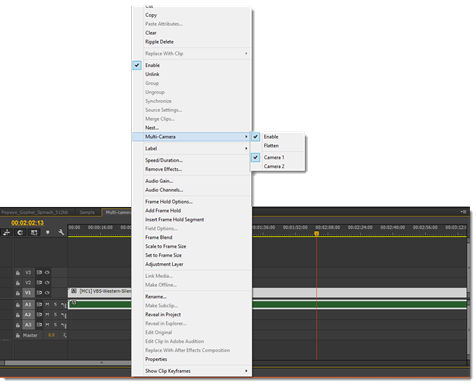476x384 pixels.
Task: Open timeline panel menu icon
Action: point(463,212)
